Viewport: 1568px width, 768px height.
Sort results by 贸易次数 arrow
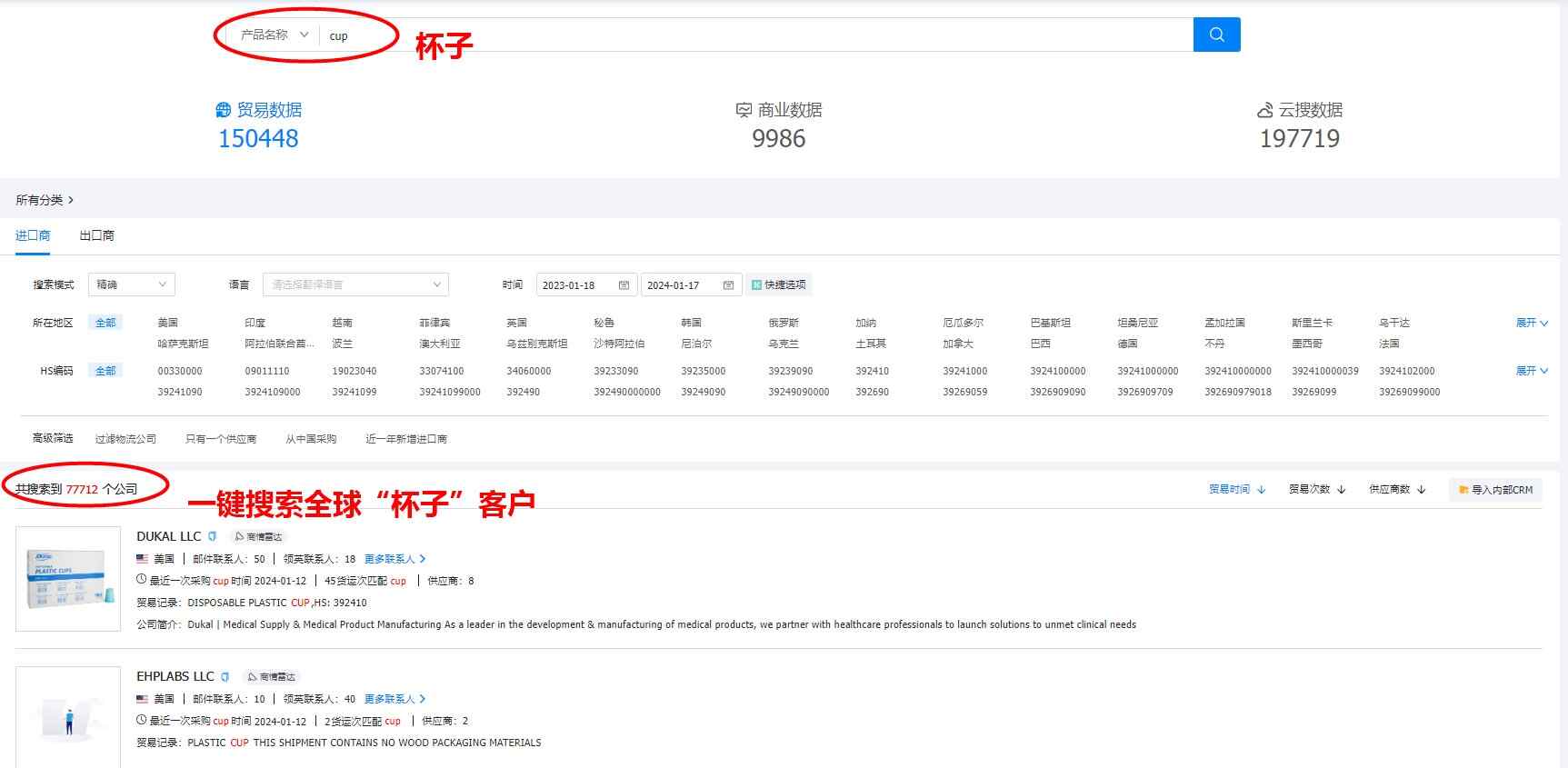point(1342,490)
